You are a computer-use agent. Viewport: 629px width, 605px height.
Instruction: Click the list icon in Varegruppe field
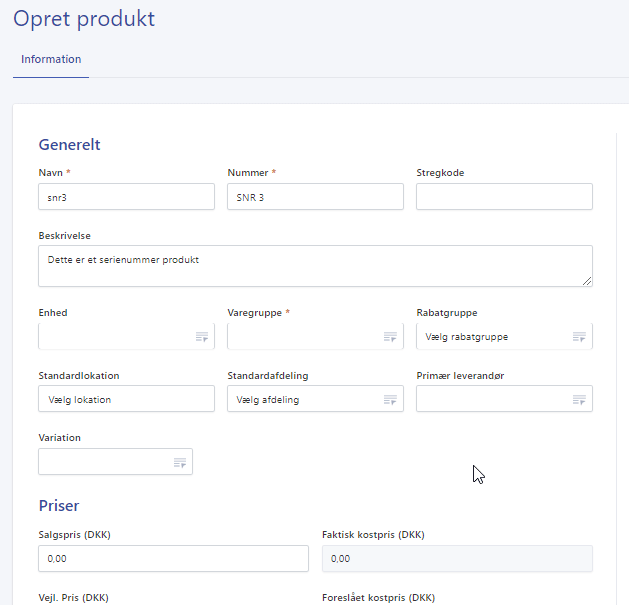click(x=390, y=337)
